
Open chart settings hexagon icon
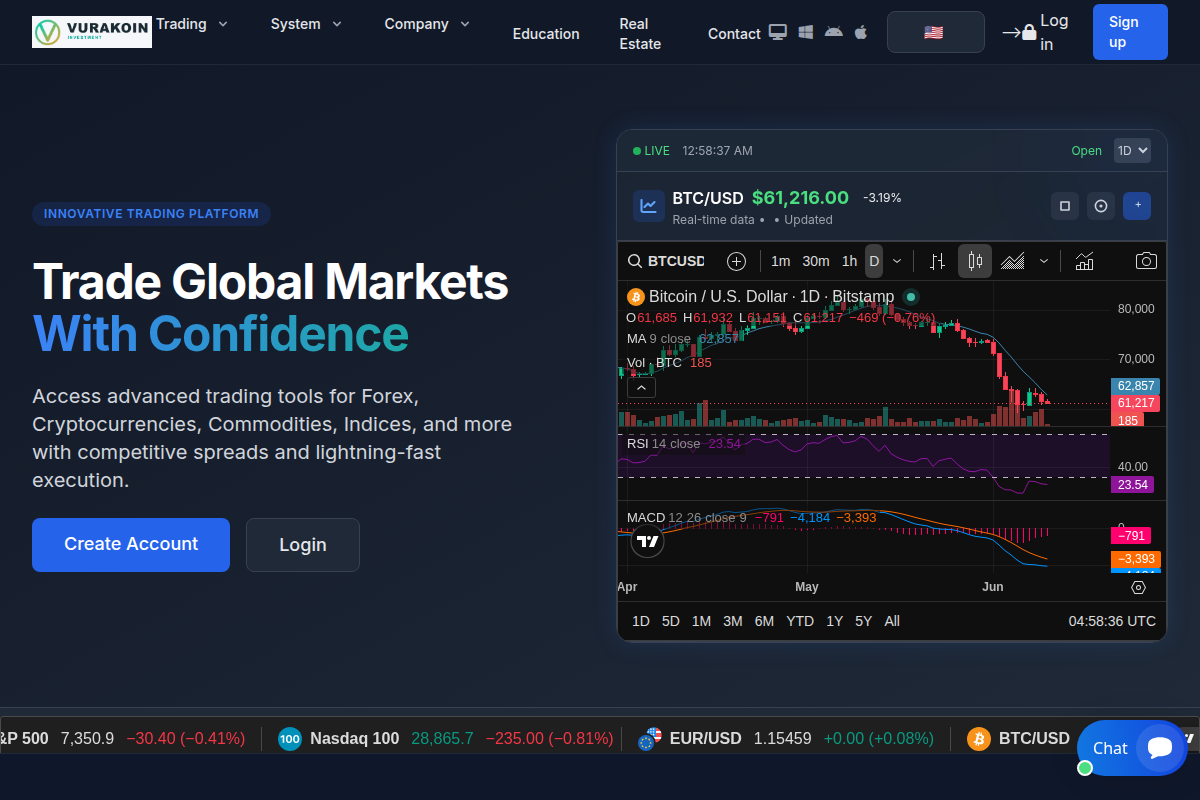click(x=1138, y=587)
